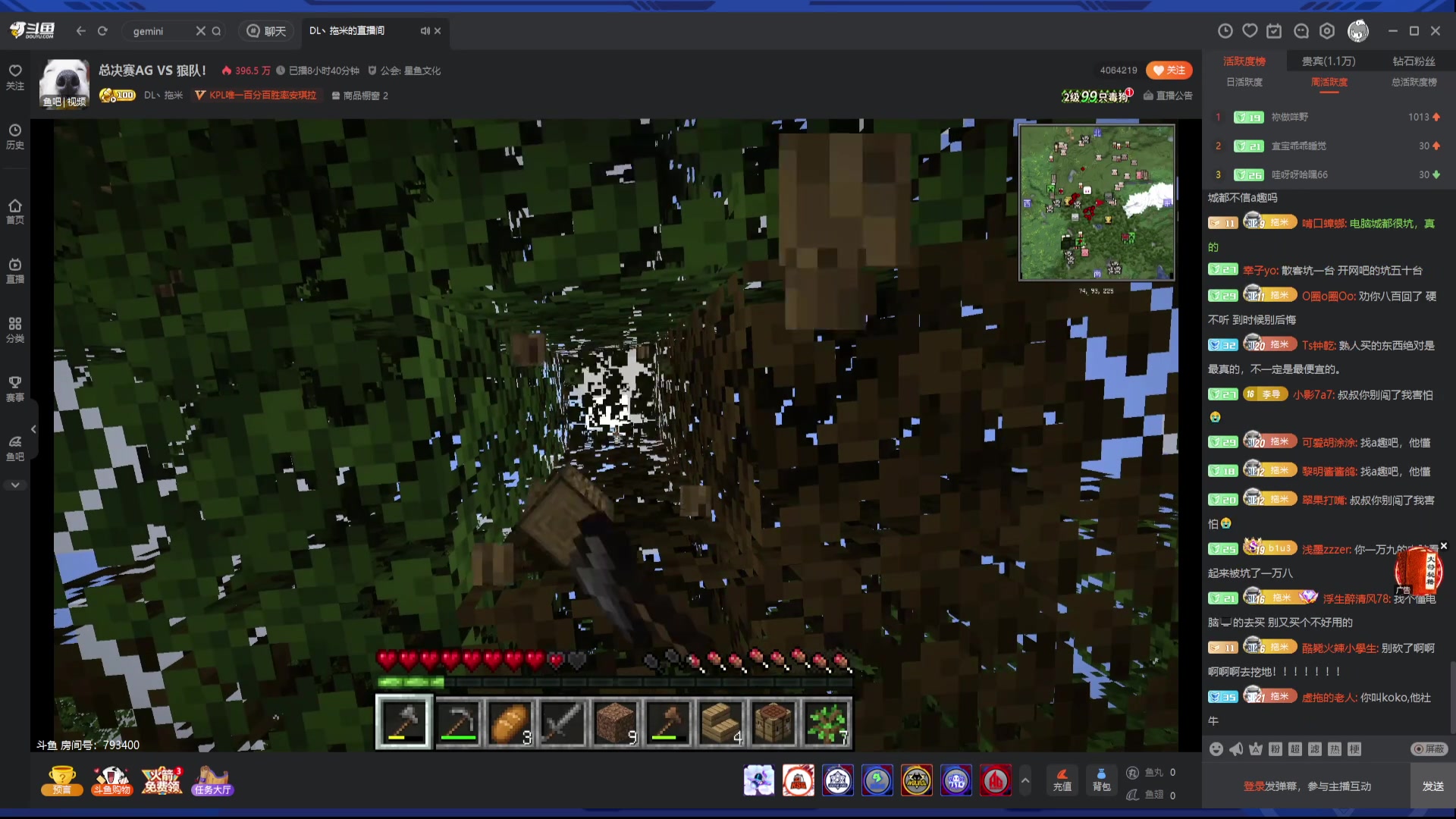Open 赛事 in the left sidebar
The image size is (1456, 819).
tap(15, 389)
